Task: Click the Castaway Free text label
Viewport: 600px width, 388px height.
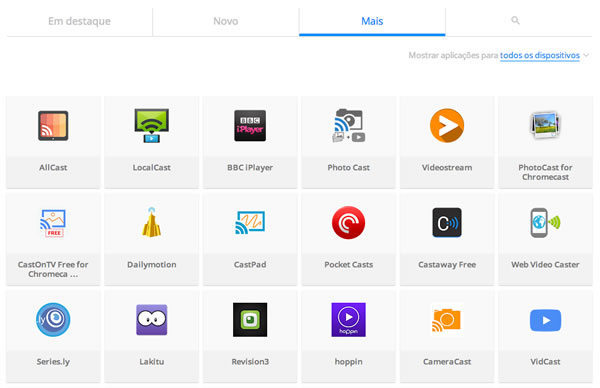Action: click(x=447, y=265)
